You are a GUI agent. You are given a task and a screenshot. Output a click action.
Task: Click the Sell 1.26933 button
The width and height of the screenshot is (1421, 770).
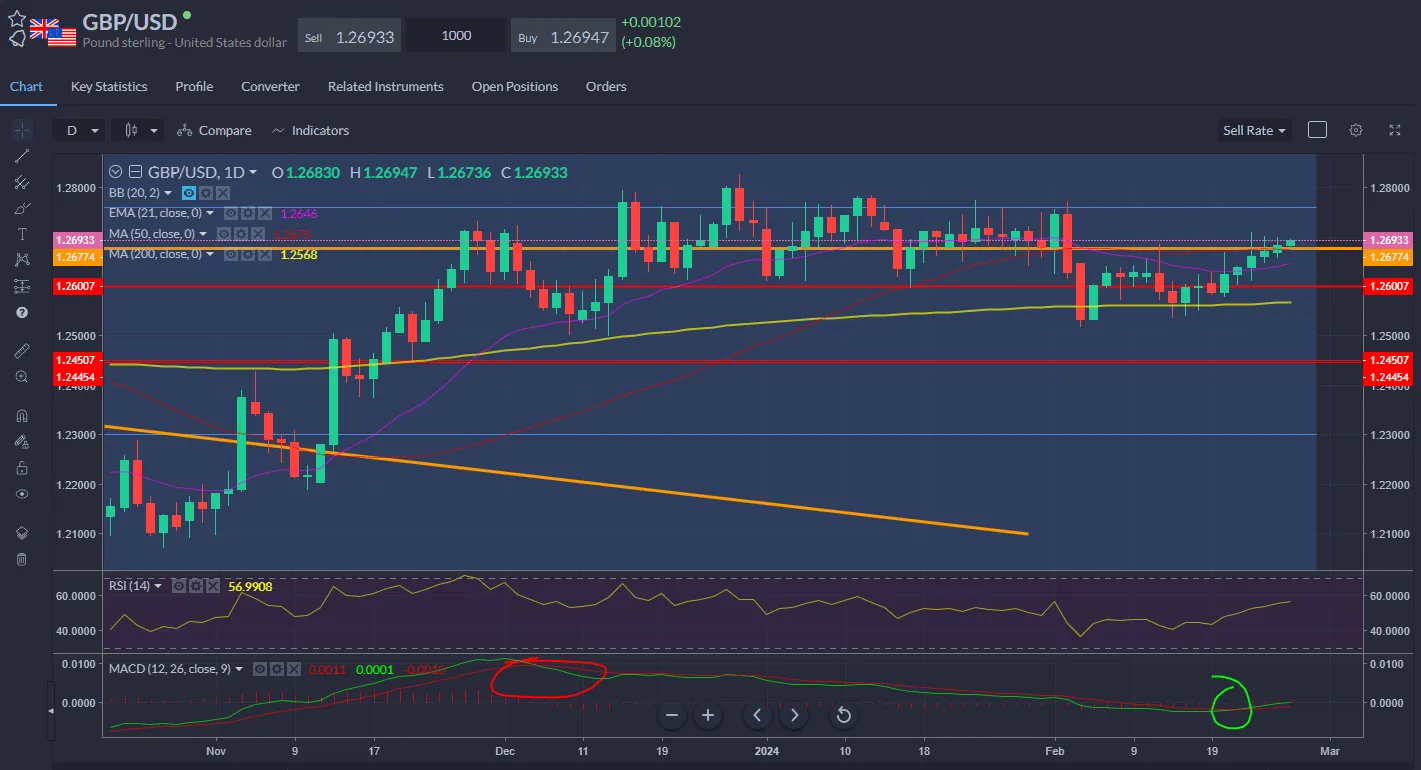tap(349, 36)
